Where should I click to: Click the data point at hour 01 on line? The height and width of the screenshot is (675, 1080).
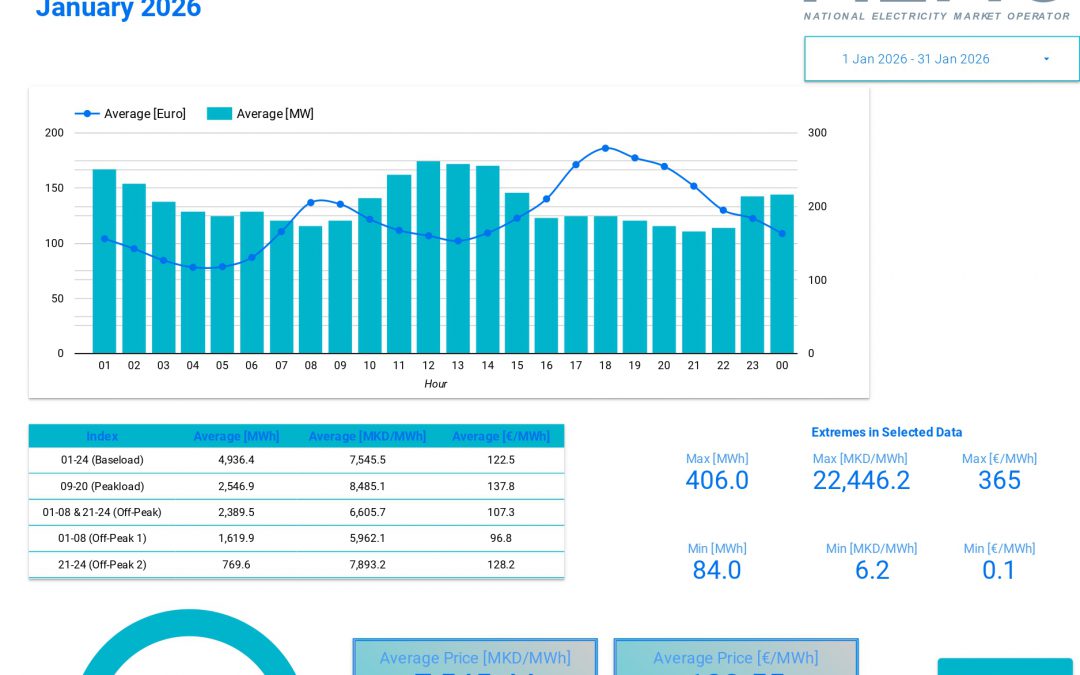pos(104,239)
